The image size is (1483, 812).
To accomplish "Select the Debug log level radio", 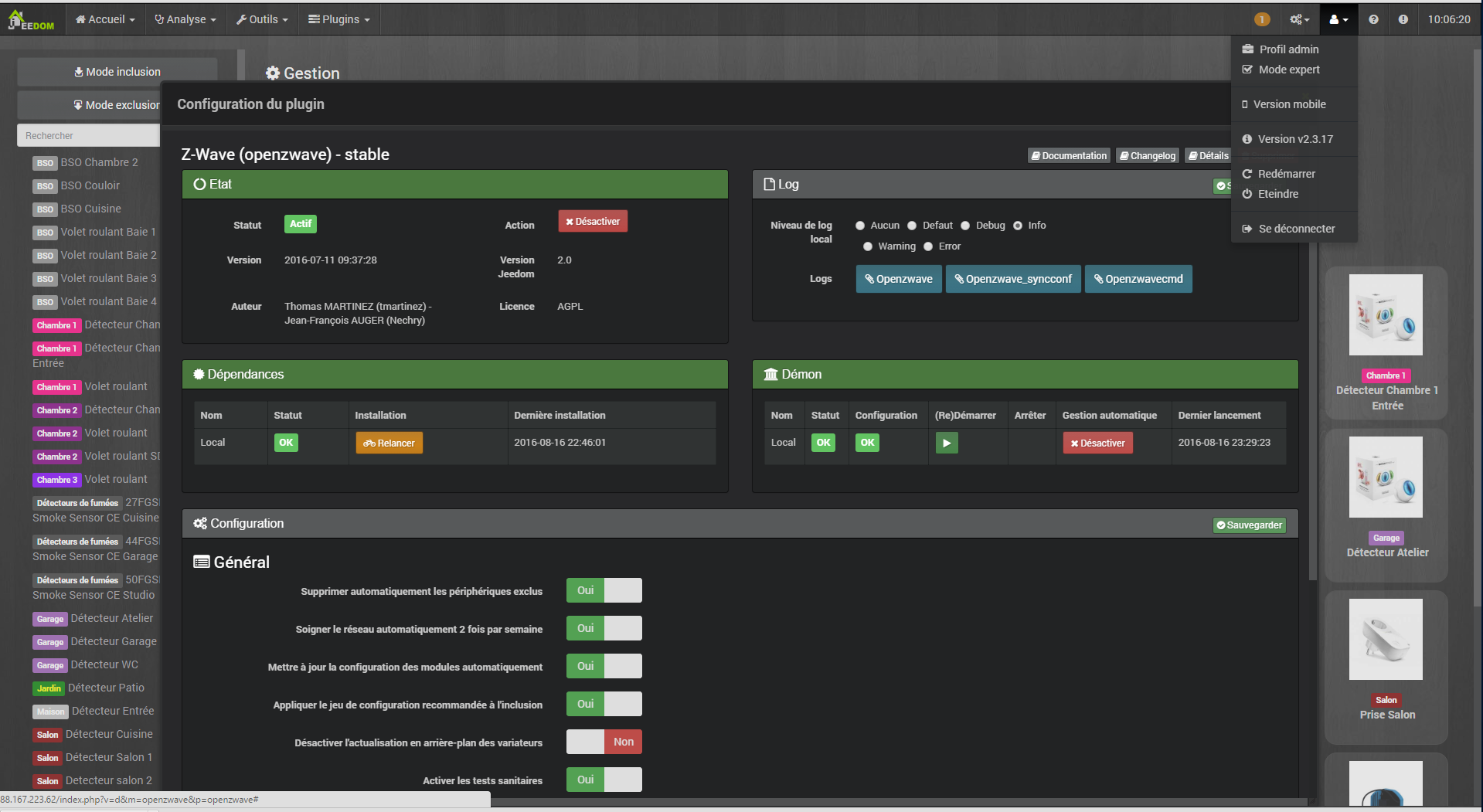I will [x=965, y=226].
